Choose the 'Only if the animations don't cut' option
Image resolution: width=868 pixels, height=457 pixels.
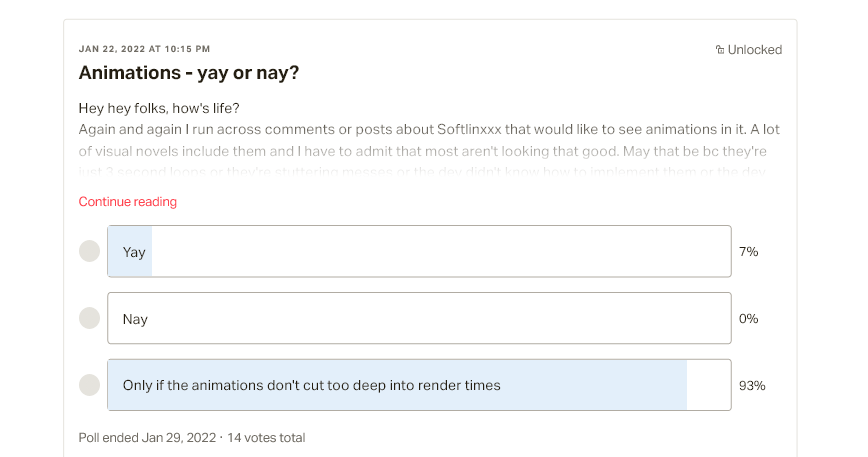(x=419, y=385)
